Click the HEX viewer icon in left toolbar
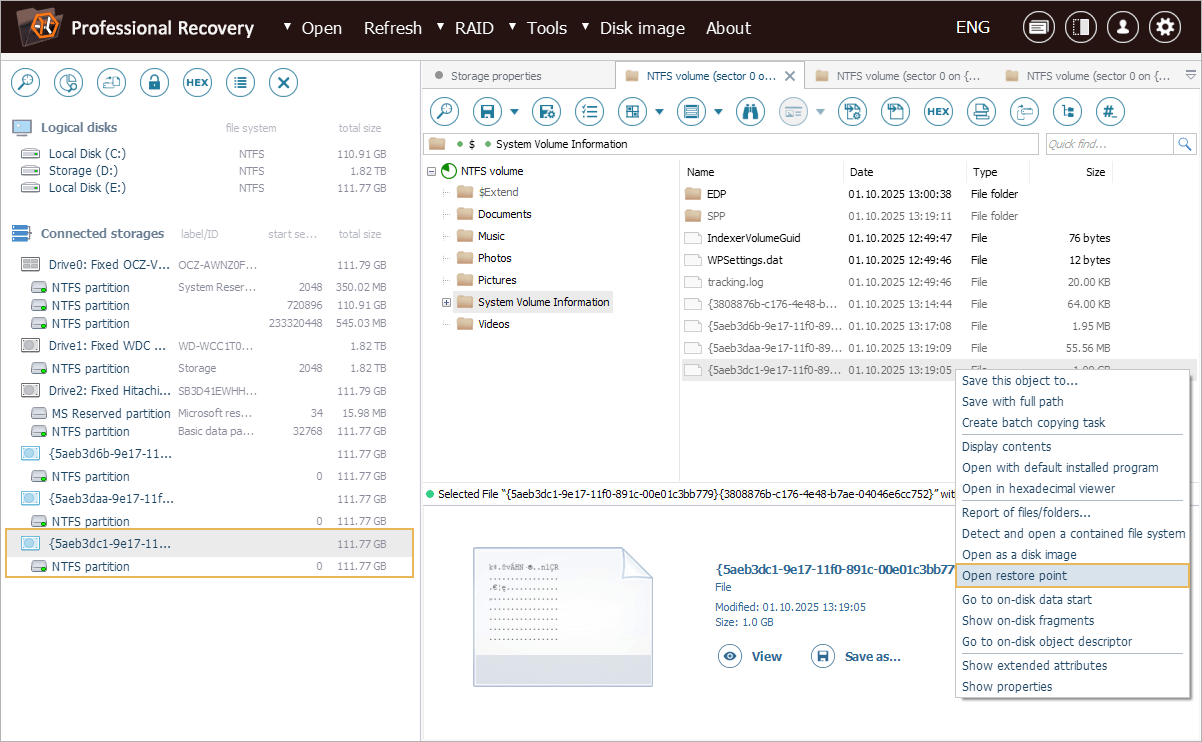 tap(197, 83)
